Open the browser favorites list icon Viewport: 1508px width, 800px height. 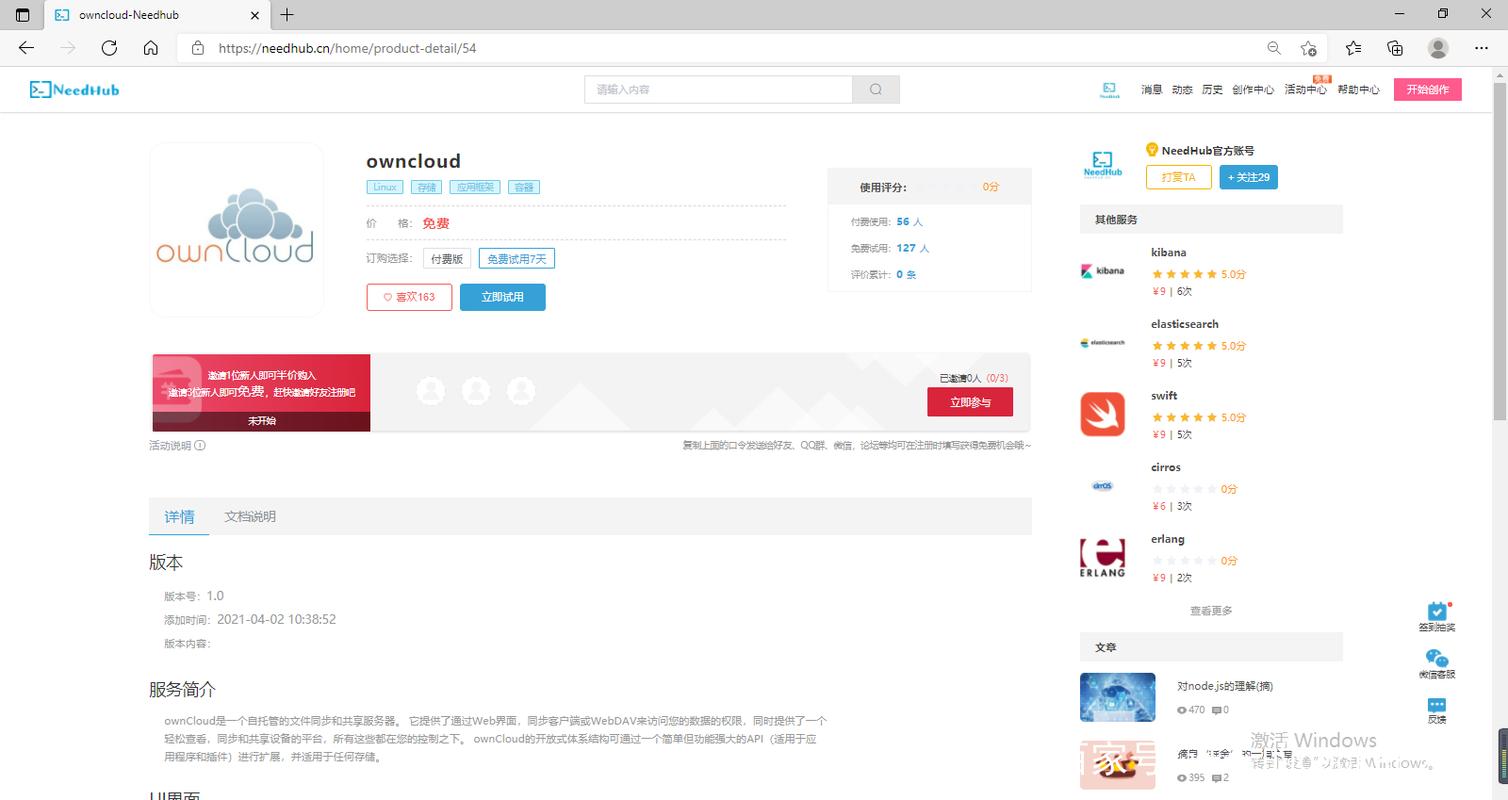tap(1353, 48)
